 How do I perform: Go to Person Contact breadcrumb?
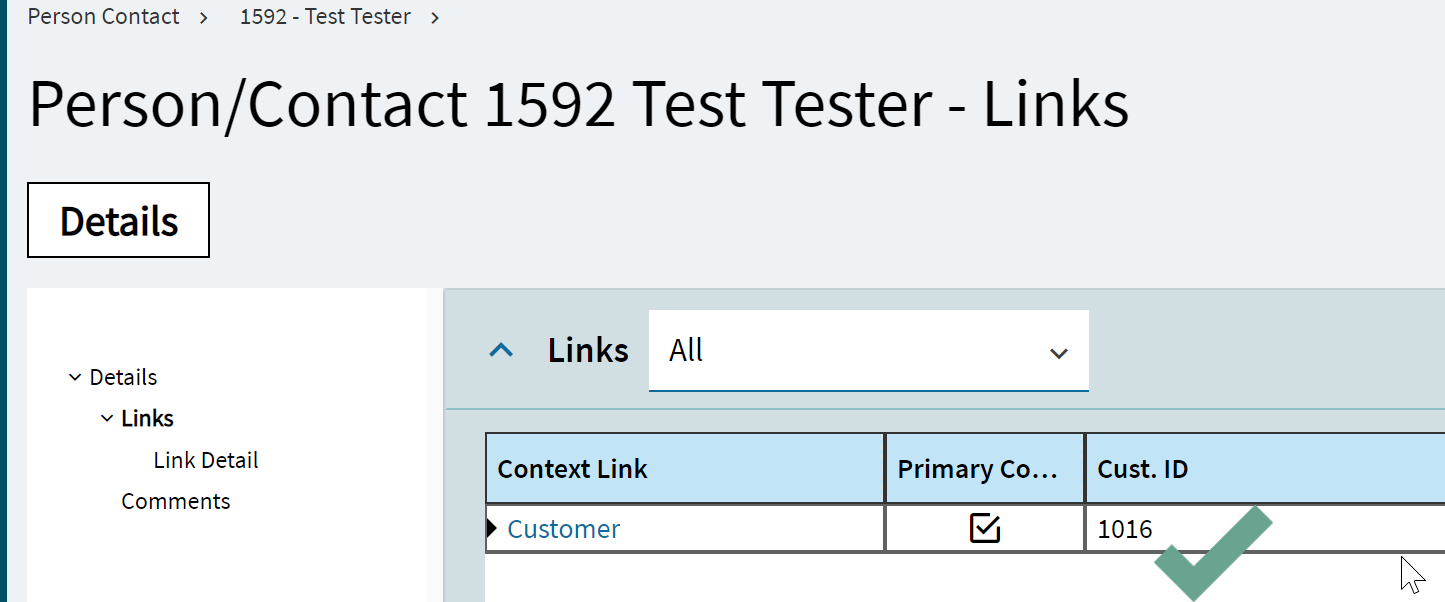[104, 17]
